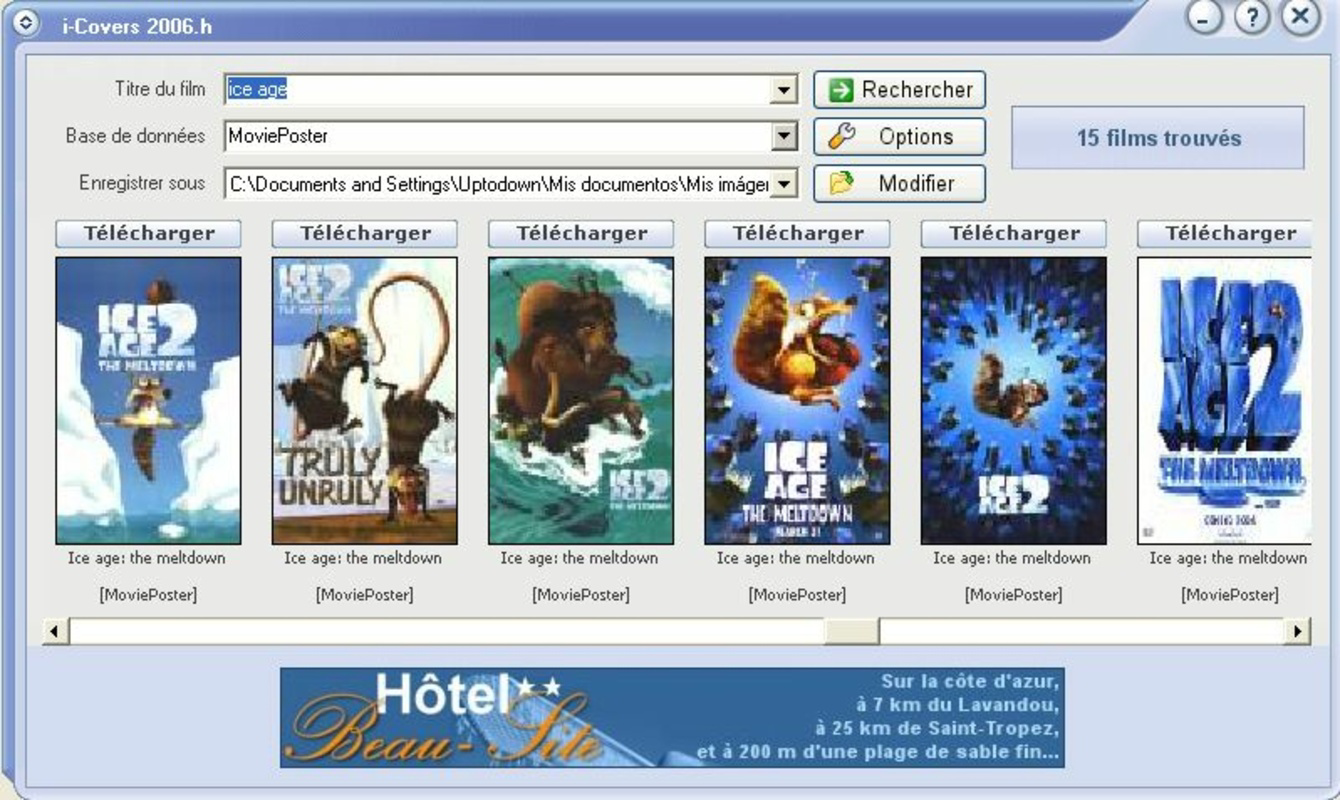1340x800 pixels.
Task: Select the blue Ice Age 2 logo poster
Action: click(x=1224, y=401)
